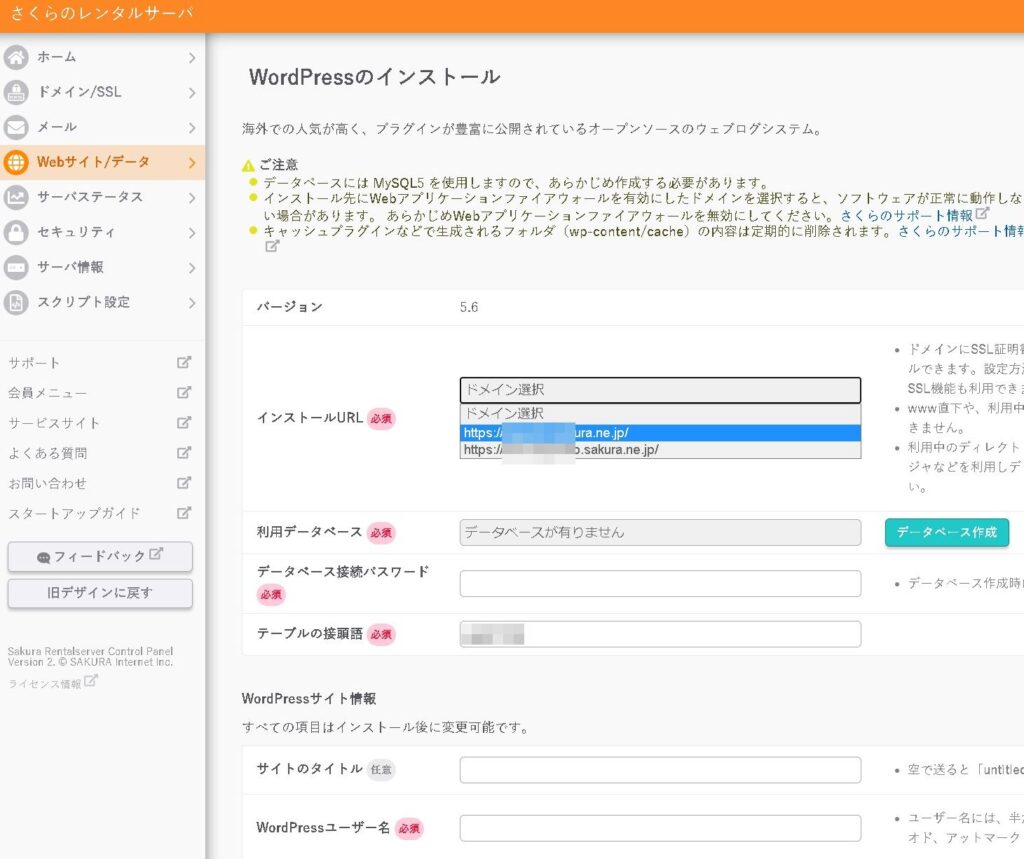Click the Mail envelope icon
Screen dimensions: 1024x859
pos(16,127)
